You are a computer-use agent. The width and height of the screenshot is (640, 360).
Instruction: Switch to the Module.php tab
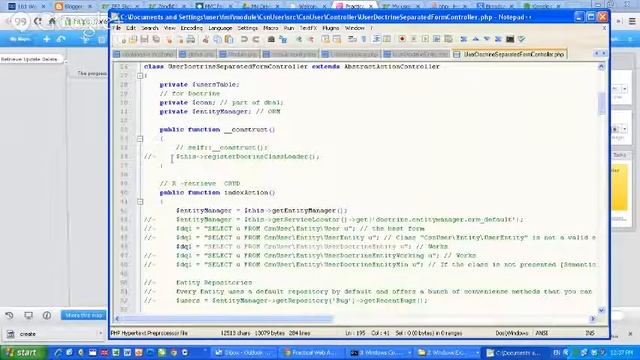click(x=239, y=54)
